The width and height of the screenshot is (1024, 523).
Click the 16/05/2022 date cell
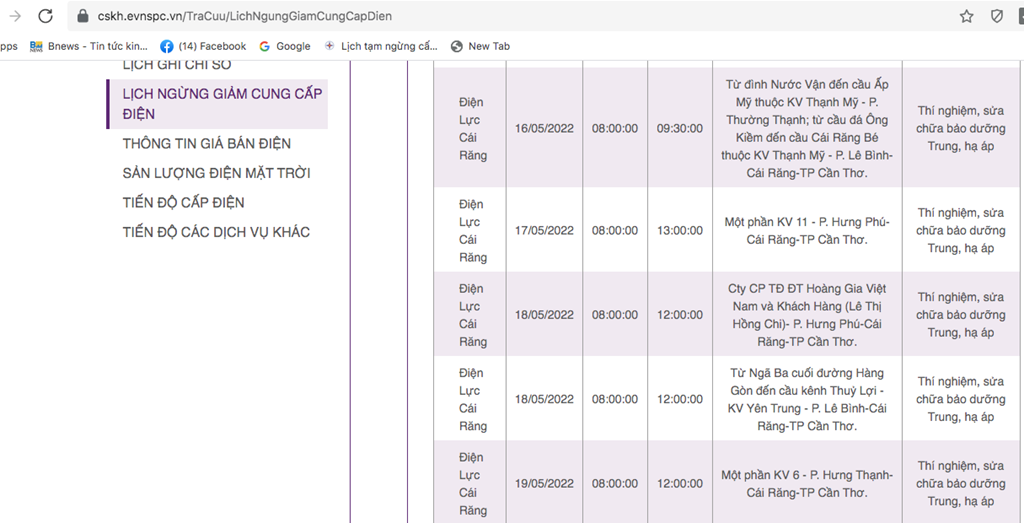point(544,129)
